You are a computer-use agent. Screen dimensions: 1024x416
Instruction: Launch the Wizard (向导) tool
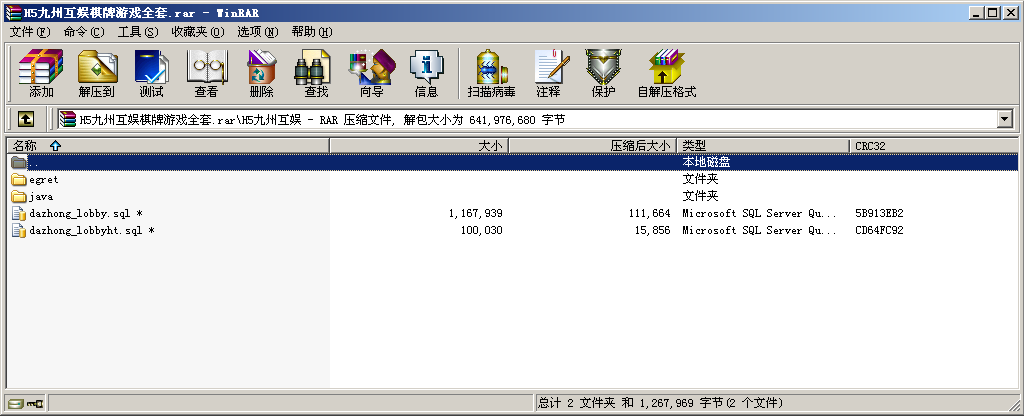(371, 74)
